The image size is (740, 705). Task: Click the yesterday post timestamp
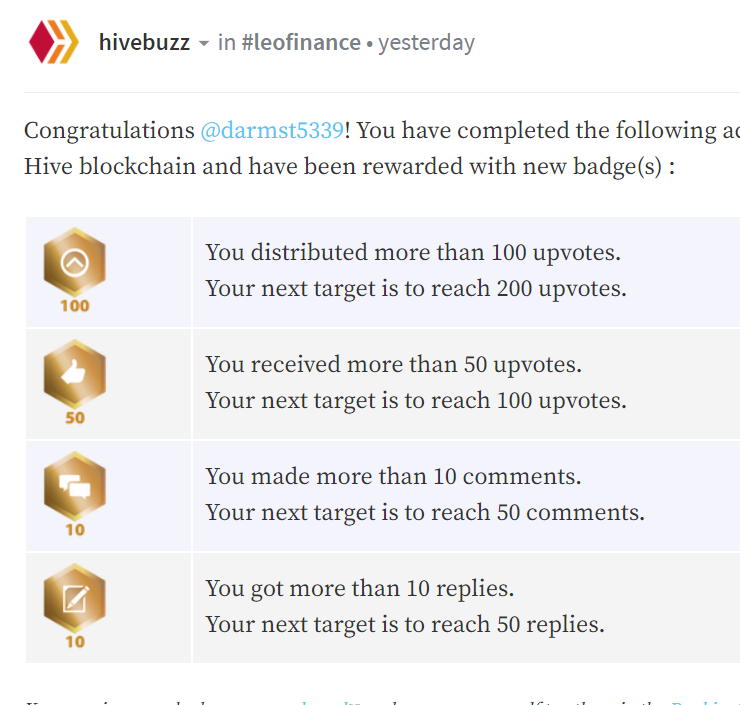[426, 43]
